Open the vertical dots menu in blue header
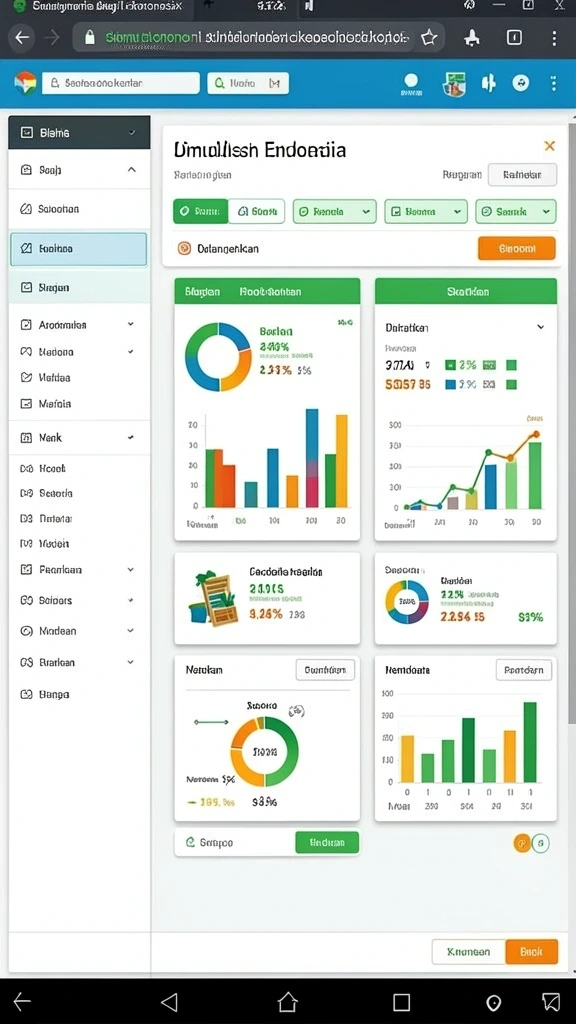This screenshot has width=576, height=1024. 554,83
